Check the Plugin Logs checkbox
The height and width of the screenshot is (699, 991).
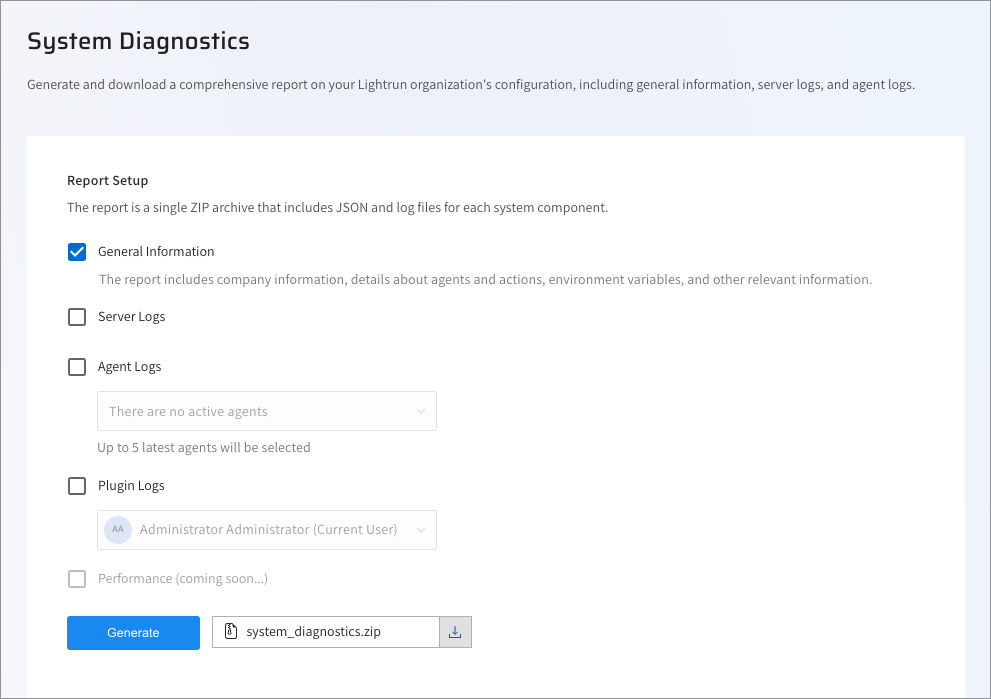pyautogui.click(x=77, y=486)
